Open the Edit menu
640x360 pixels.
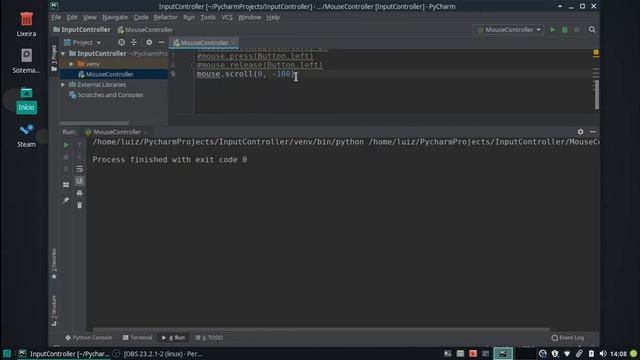pyautogui.click(x=72, y=17)
